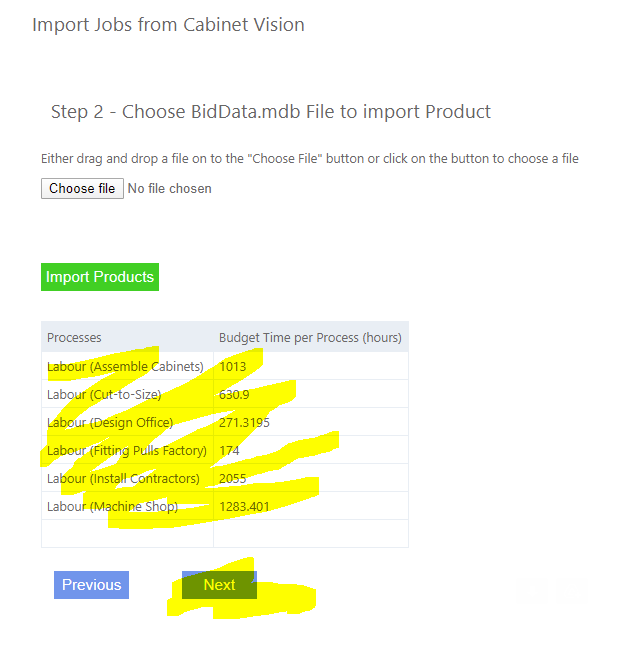
Task: Select the 271.3195 hours cell
Action: [x=244, y=422]
